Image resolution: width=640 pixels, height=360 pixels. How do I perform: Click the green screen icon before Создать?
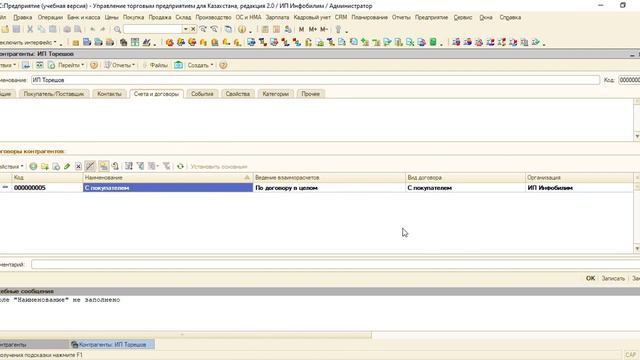point(178,65)
